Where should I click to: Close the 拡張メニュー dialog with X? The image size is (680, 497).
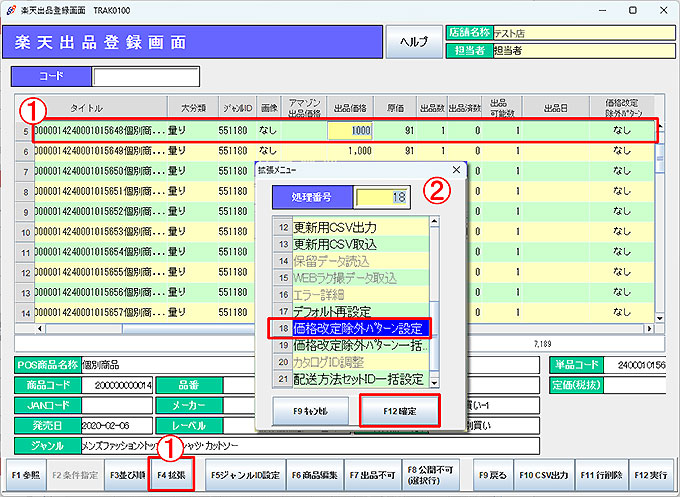[457, 170]
